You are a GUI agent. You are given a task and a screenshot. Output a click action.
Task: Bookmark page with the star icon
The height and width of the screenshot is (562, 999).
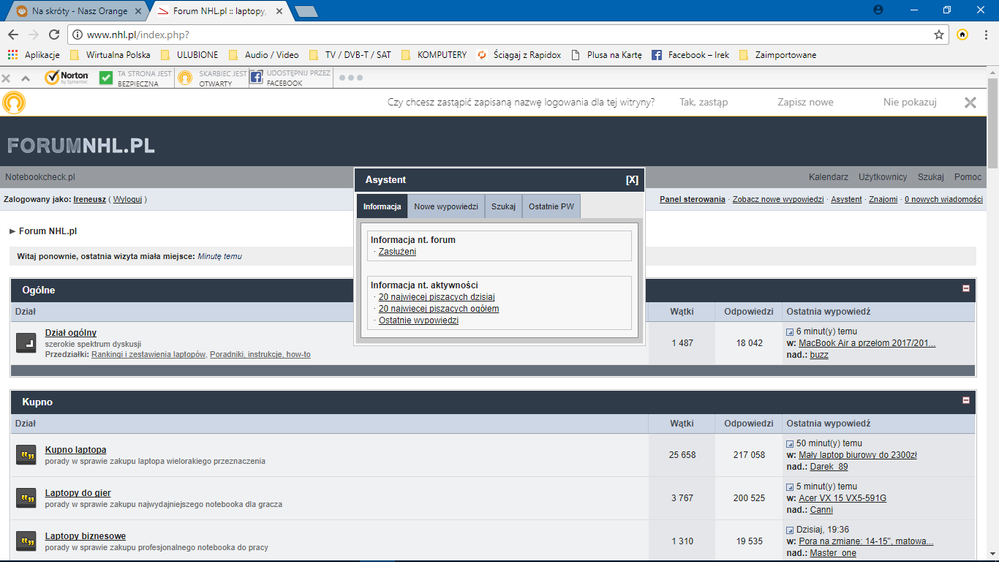(938, 35)
